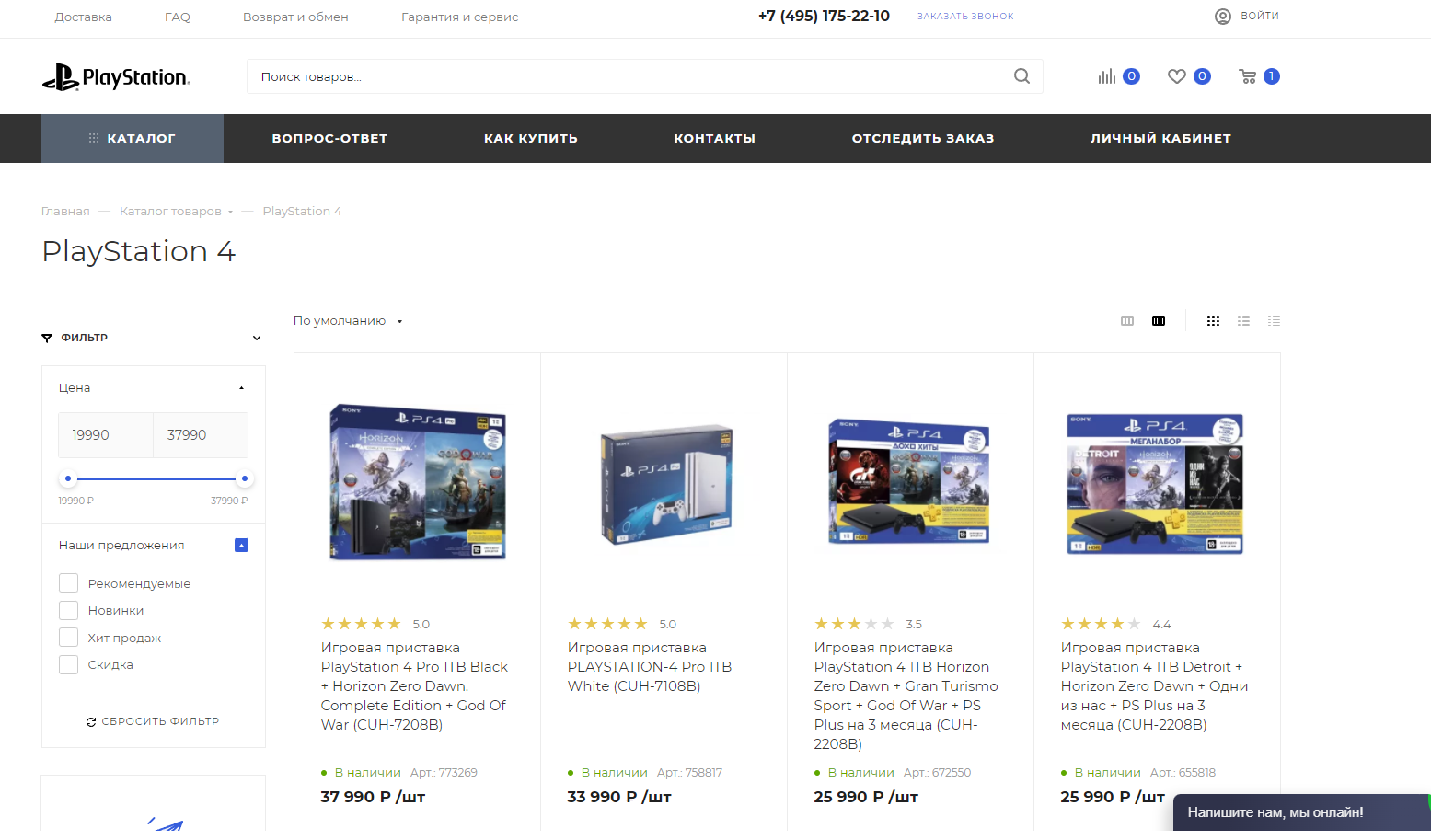1431x840 pixels.
Task: Open Гарантия и сервис link
Action: tap(459, 17)
